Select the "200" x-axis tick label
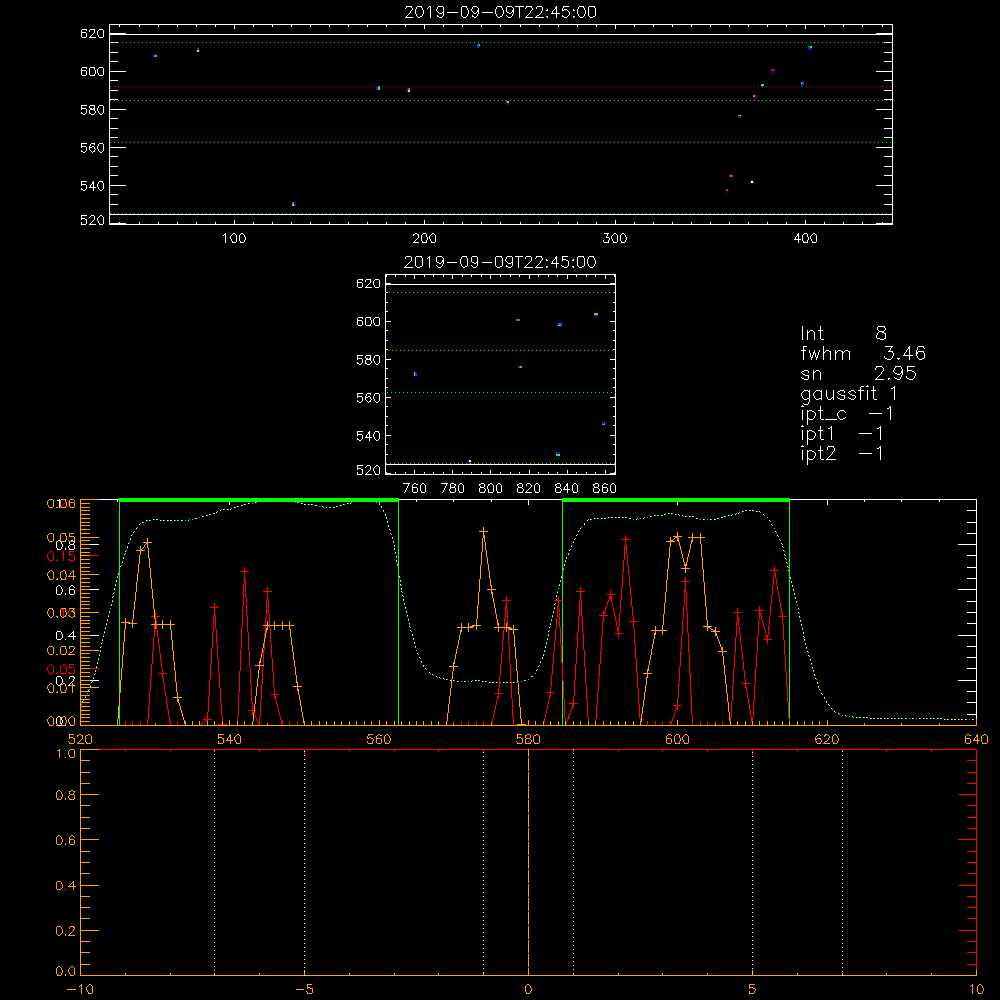 coord(424,239)
